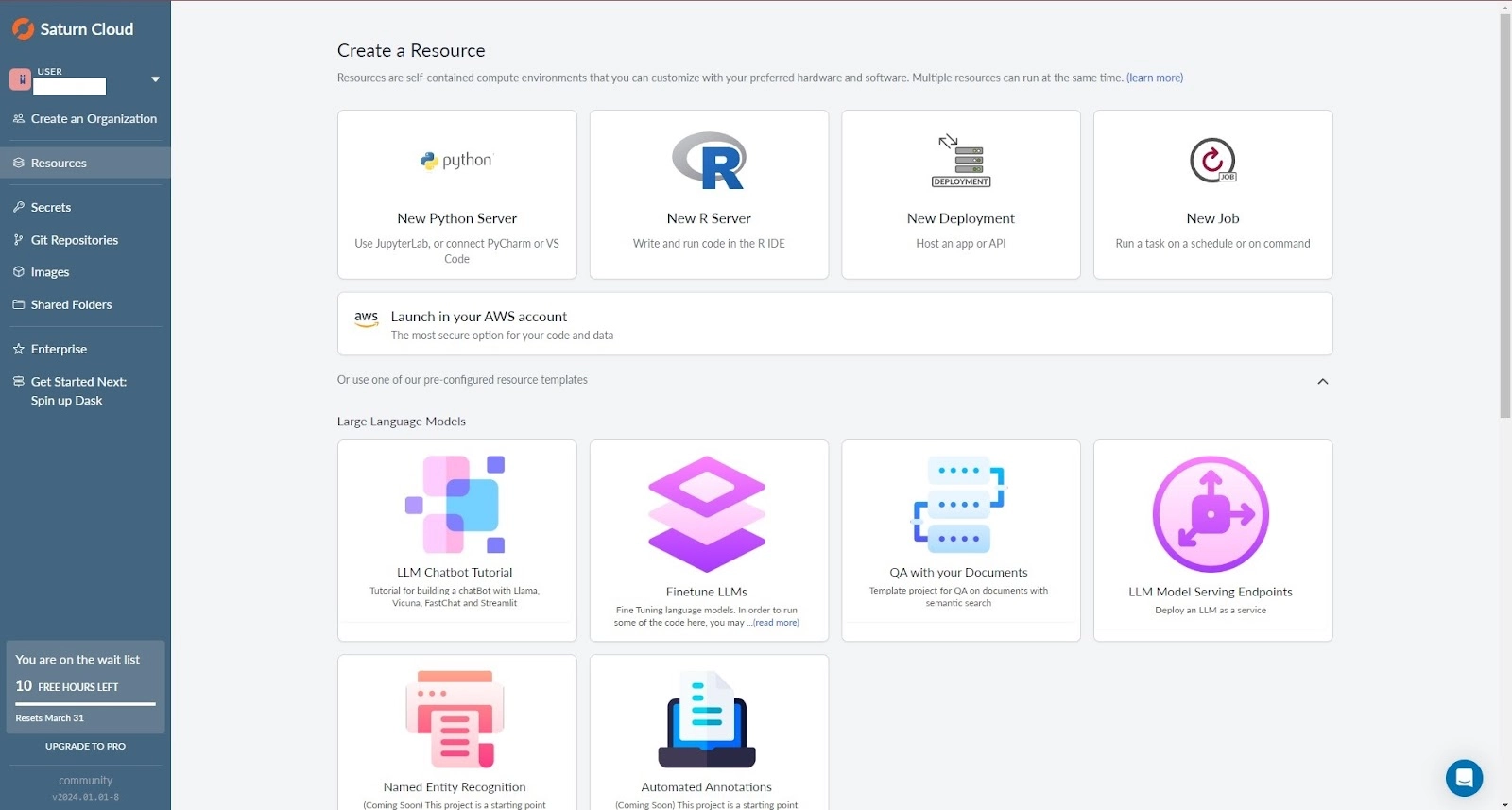
Task: Click the Saturn Cloud logo icon
Action: pos(23,29)
